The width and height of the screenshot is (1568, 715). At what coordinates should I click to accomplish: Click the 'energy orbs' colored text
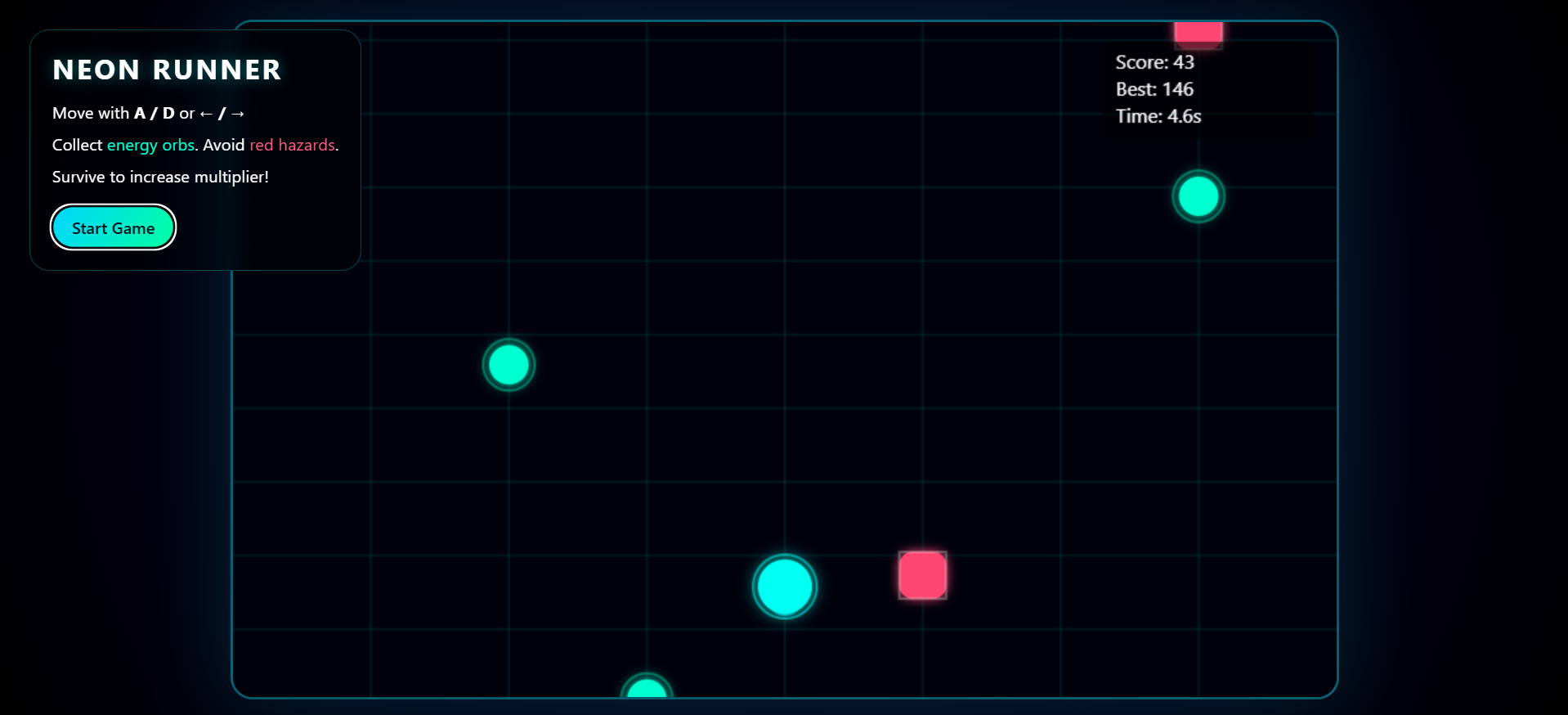(x=150, y=146)
